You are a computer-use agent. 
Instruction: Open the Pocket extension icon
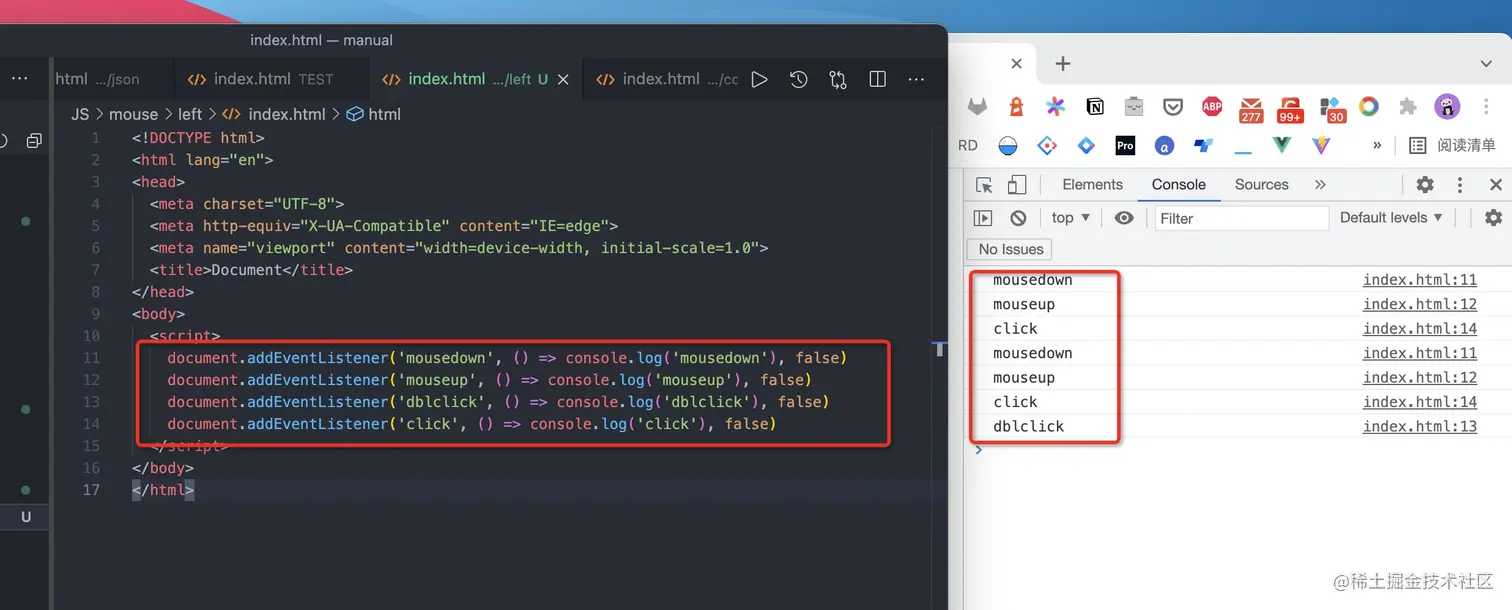(x=1173, y=106)
